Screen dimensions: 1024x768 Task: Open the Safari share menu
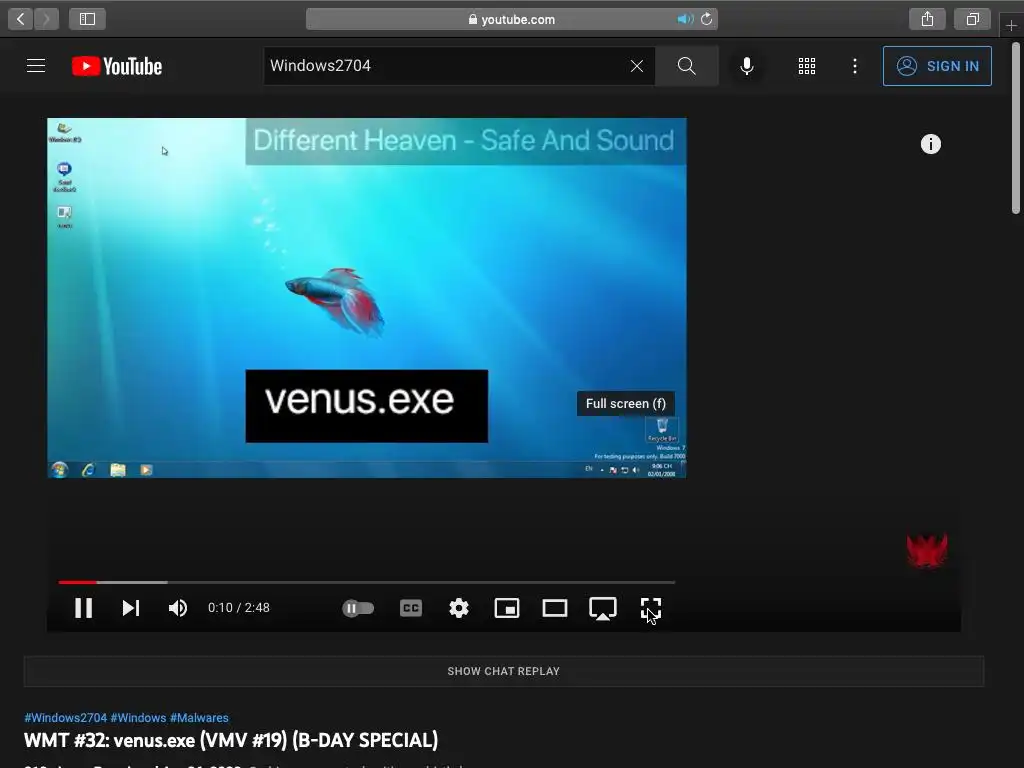[x=927, y=19]
